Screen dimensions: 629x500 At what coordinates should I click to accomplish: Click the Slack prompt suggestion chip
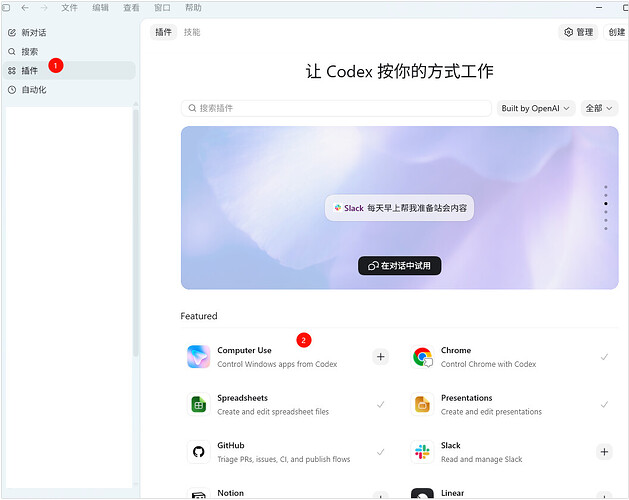[400, 208]
